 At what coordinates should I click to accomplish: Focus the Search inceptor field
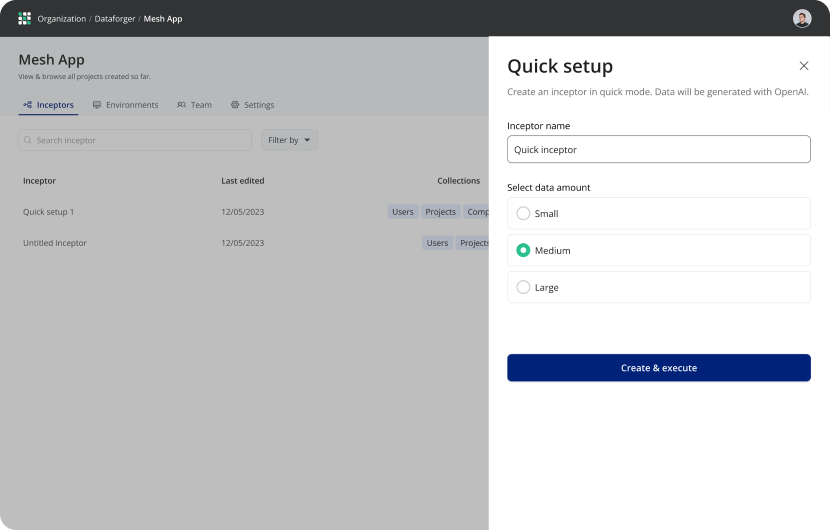[x=140, y=140]
